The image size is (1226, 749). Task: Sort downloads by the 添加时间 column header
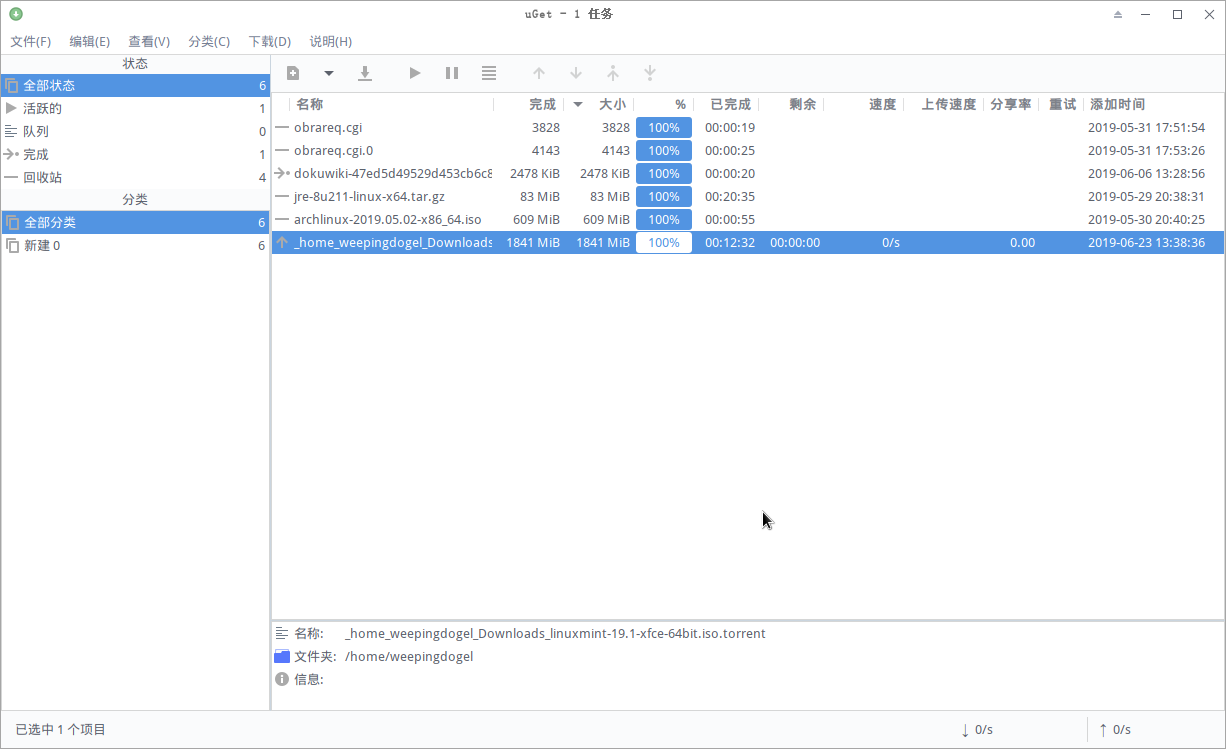[x=1119, y=104]
